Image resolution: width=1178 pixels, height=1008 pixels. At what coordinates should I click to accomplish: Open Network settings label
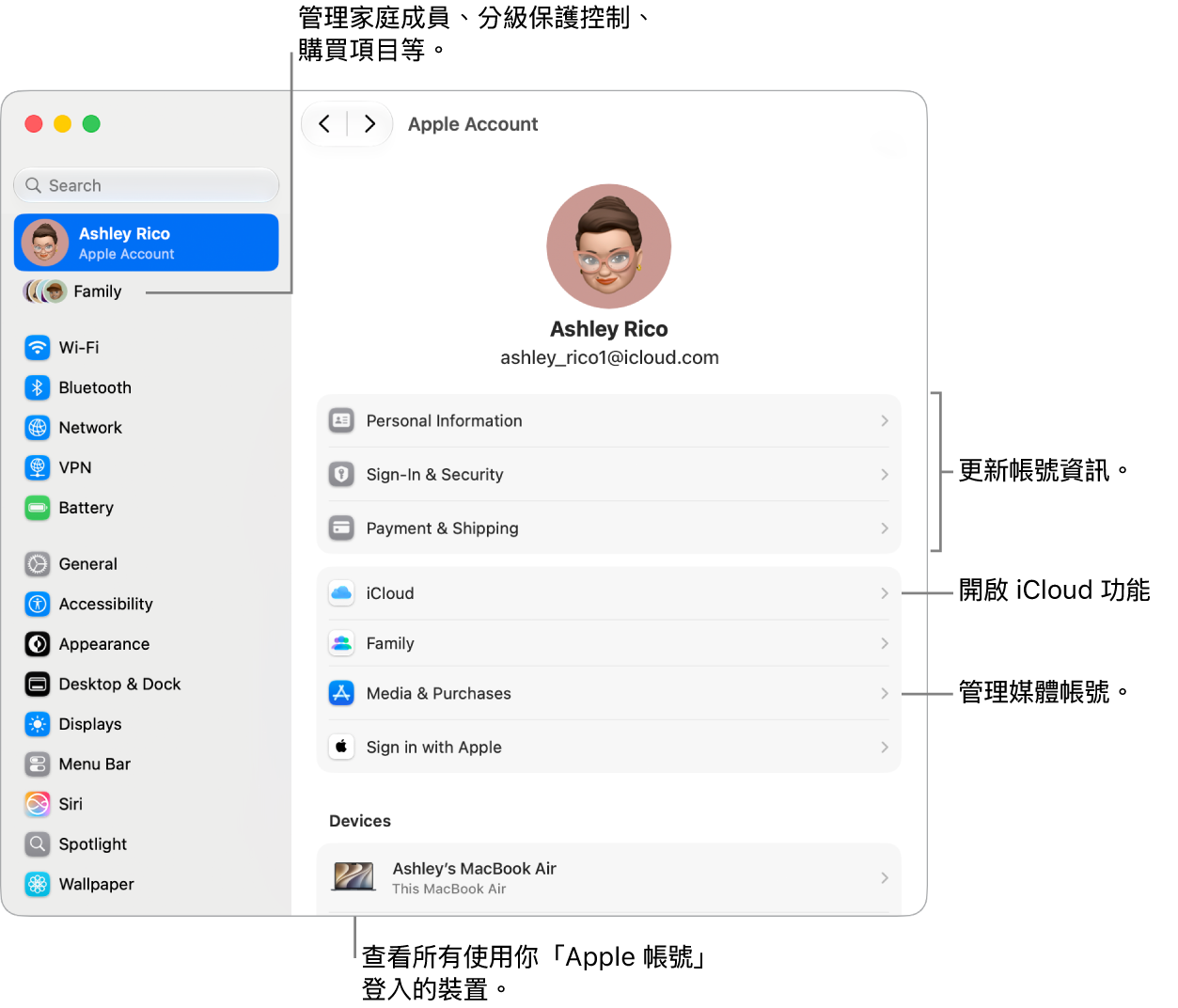(x=90, y=428)
